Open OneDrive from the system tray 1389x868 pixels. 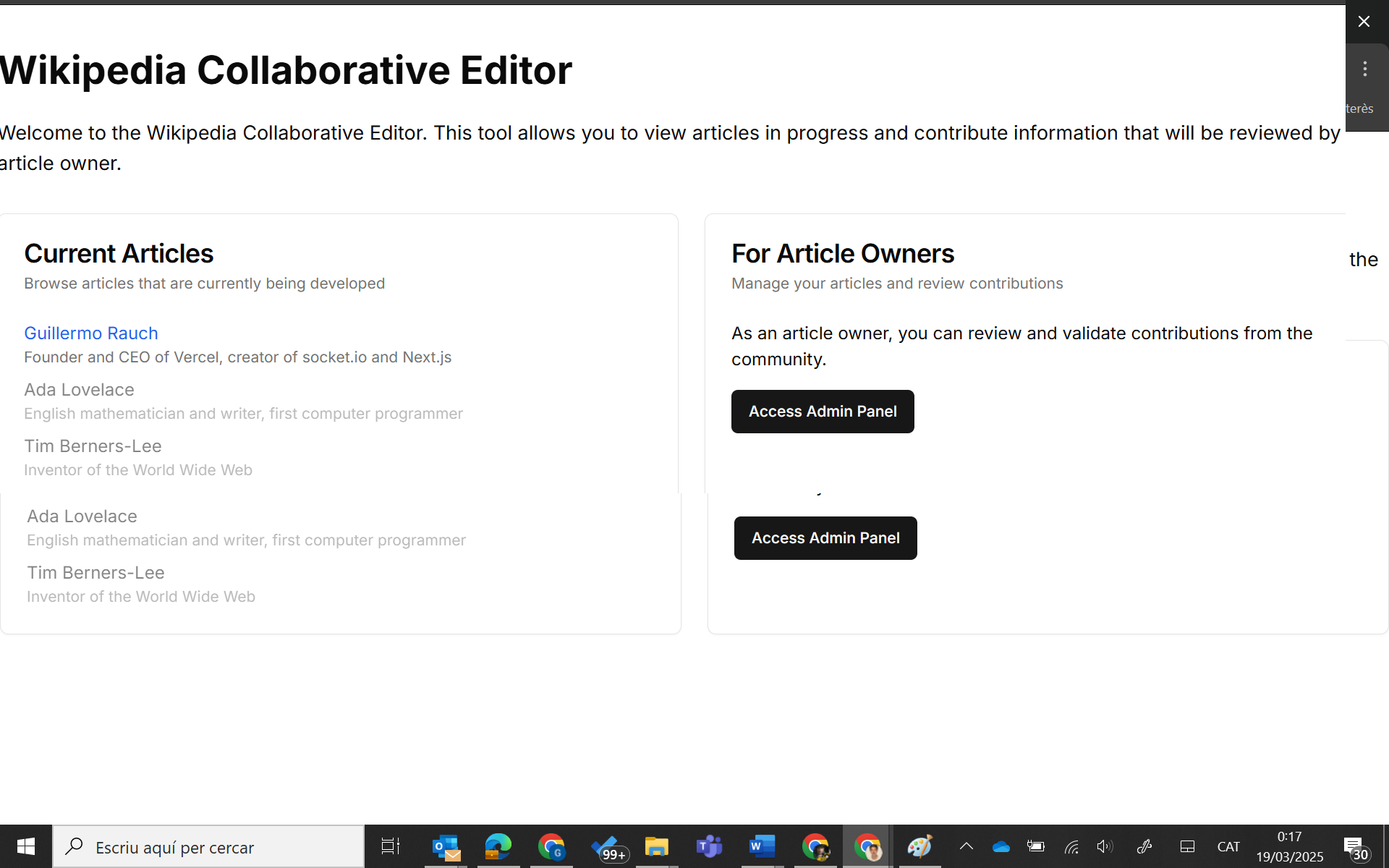click(x=1001, y=846)
